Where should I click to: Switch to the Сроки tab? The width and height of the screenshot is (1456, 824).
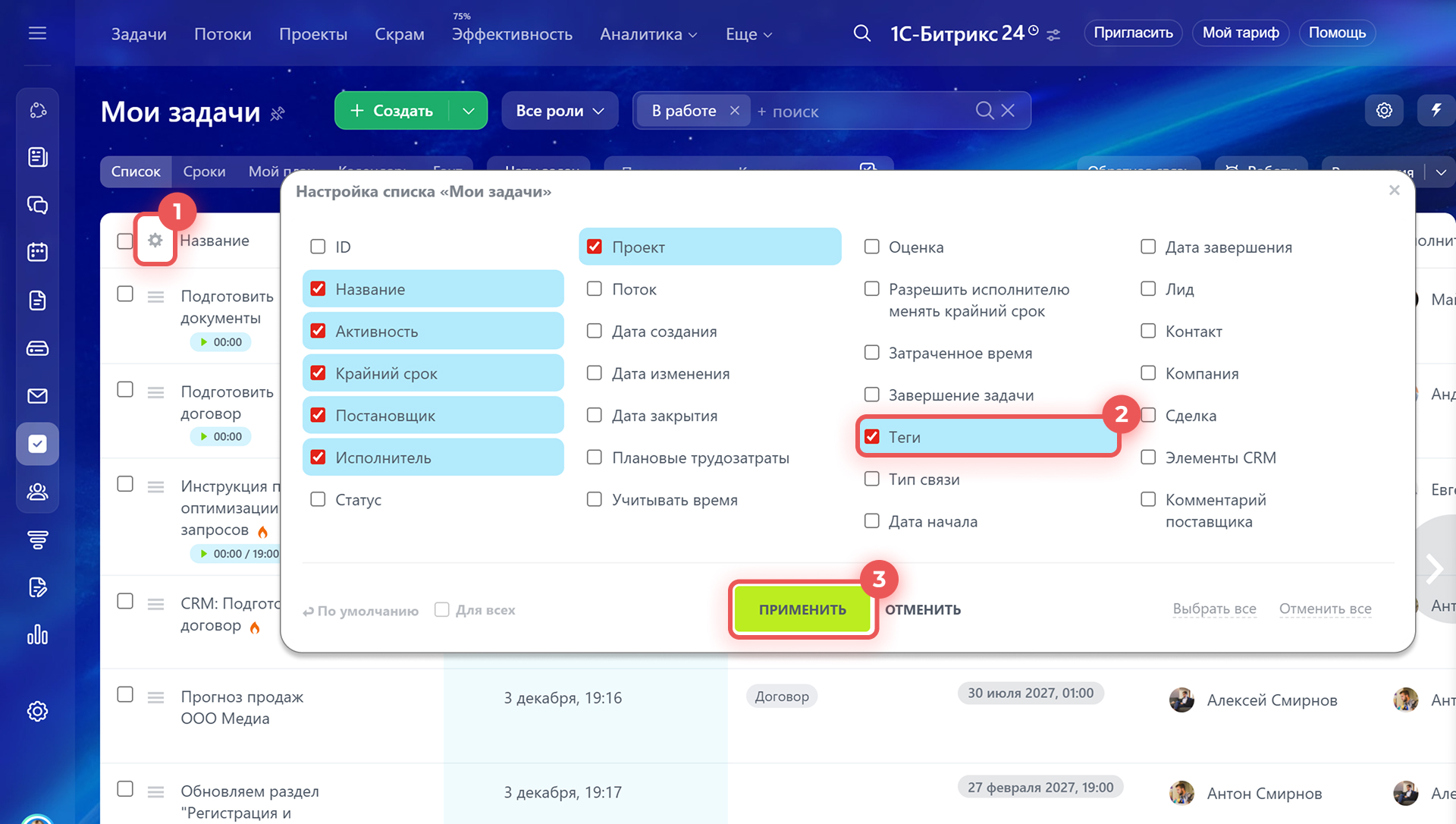(x=204, y=171)
